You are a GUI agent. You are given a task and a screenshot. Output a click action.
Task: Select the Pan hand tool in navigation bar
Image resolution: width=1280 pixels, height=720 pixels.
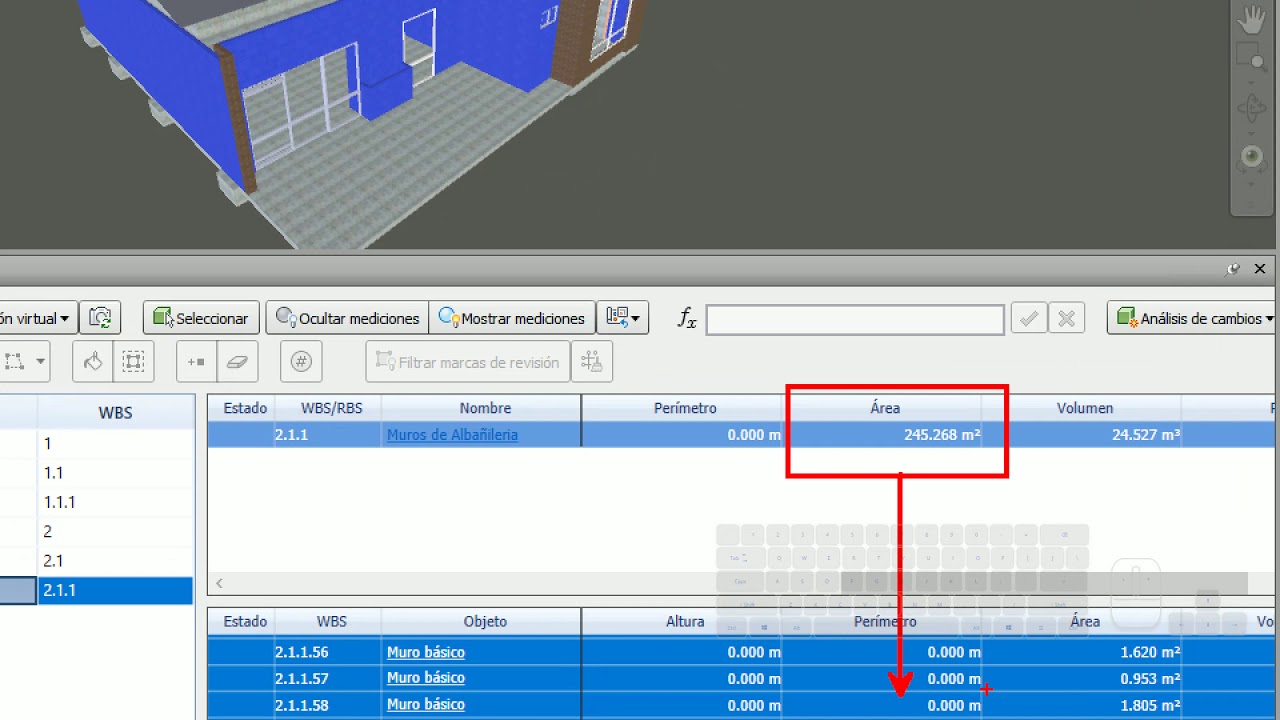[x=1252, y=19]
